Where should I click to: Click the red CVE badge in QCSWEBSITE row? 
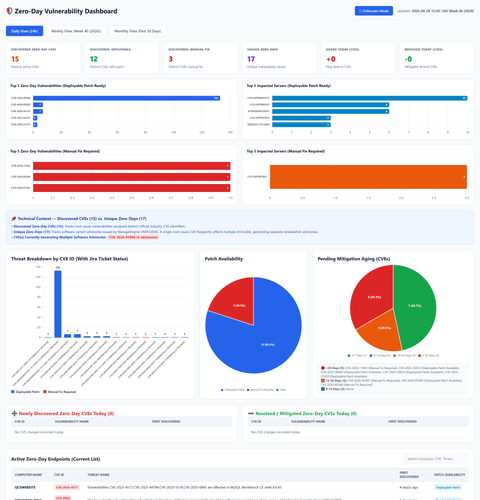click(x=67, y=487)
